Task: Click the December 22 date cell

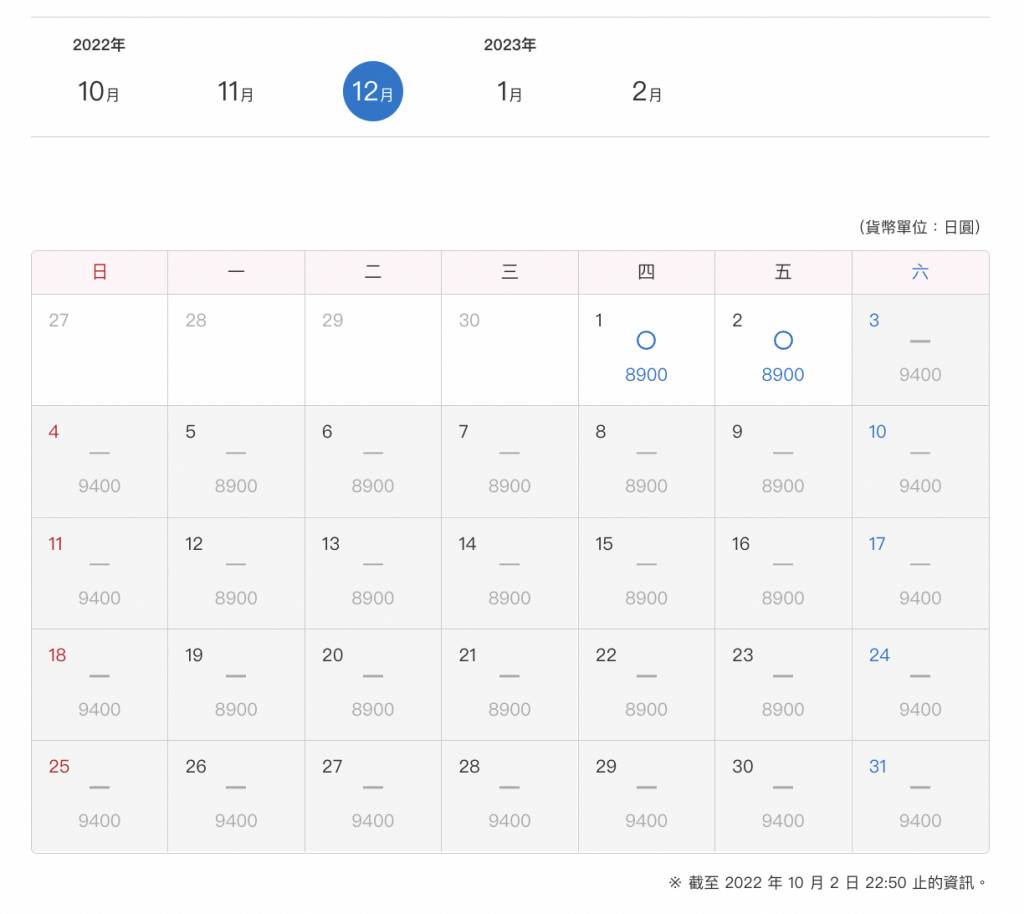Action: pos(646,684)
